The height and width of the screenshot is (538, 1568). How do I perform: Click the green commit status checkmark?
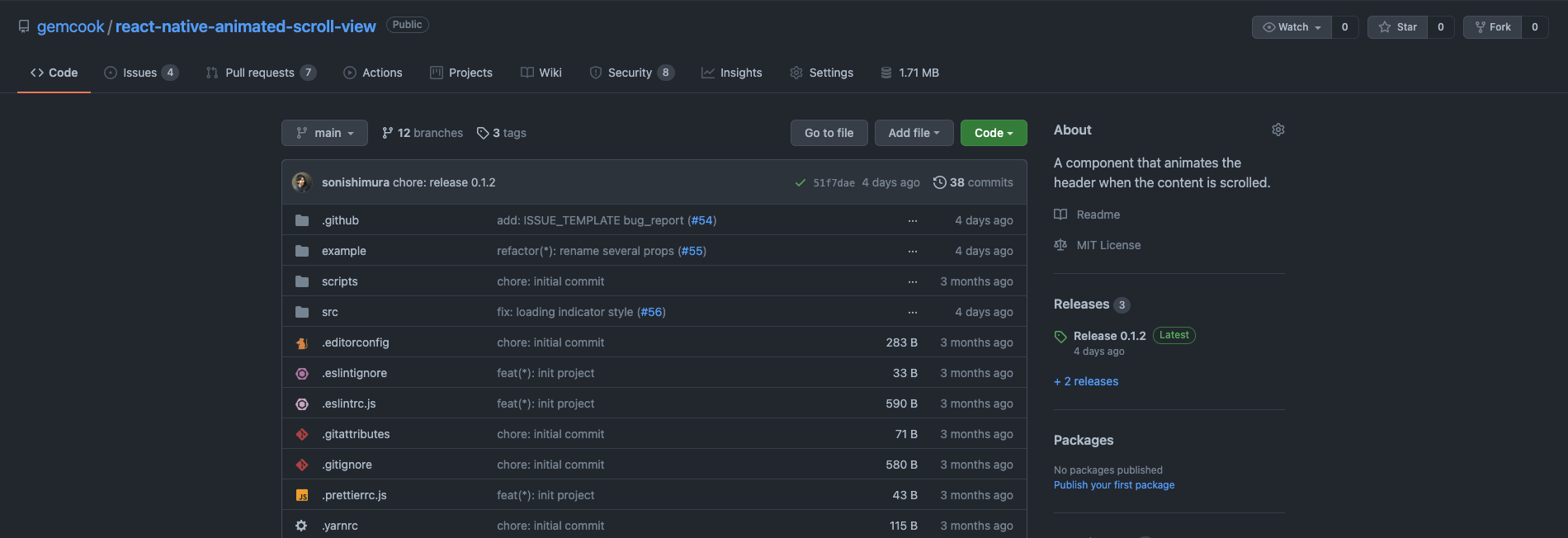point(800,182)
